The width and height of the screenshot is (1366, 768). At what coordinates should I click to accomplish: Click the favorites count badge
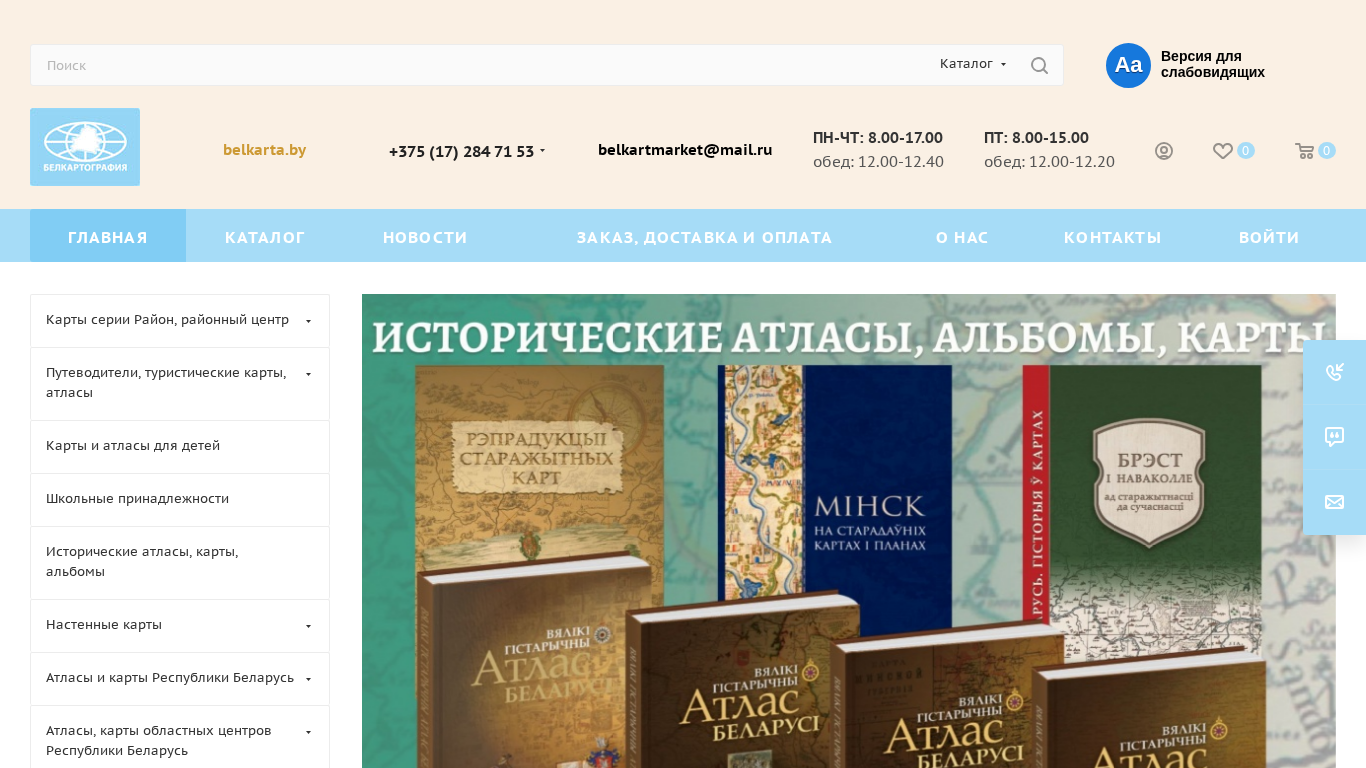click(1245, 151)
